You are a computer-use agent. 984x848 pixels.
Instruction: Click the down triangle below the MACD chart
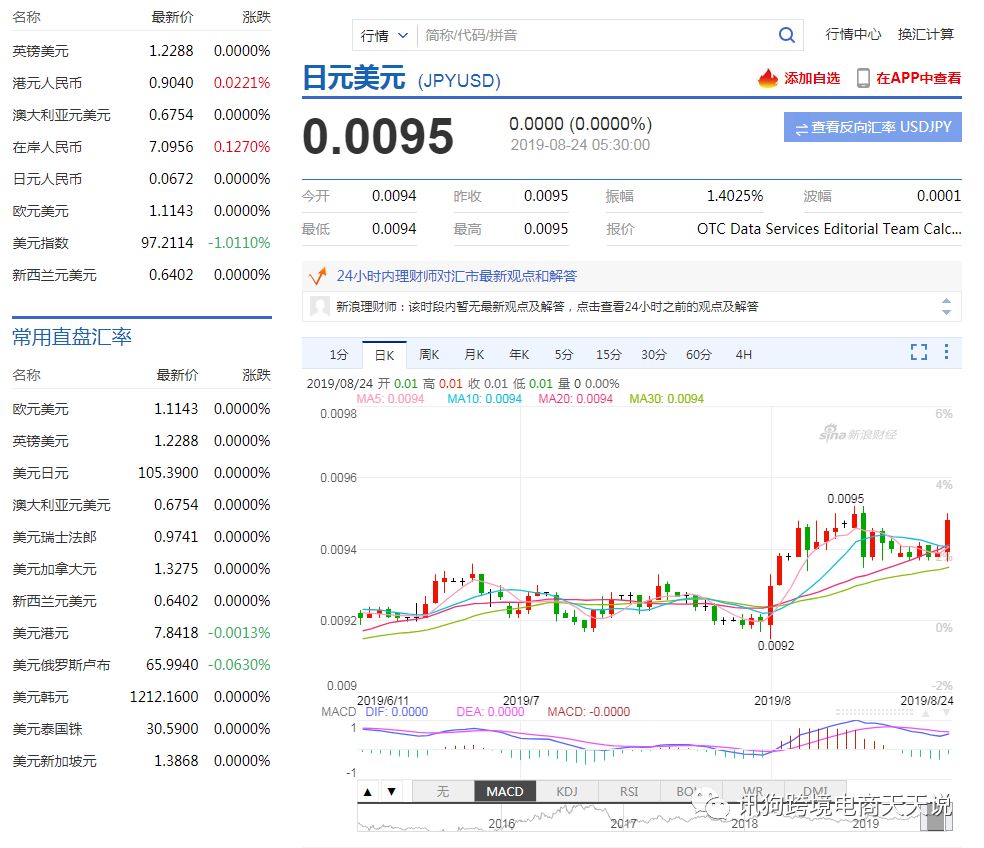pyautogui.click(x=391, y=792)
